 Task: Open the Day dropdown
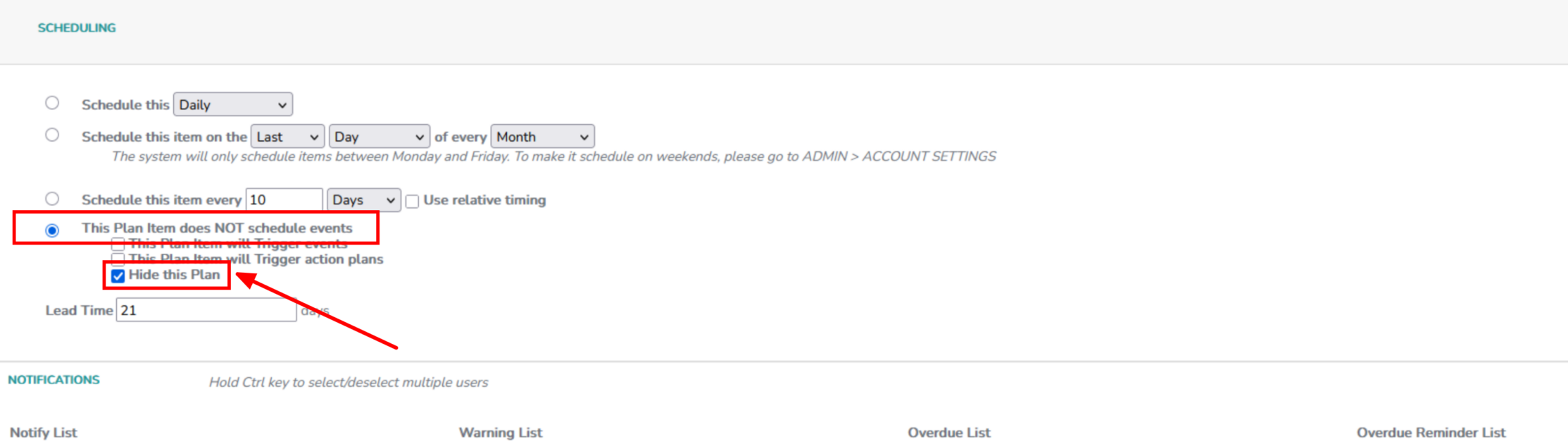point(380,137)
